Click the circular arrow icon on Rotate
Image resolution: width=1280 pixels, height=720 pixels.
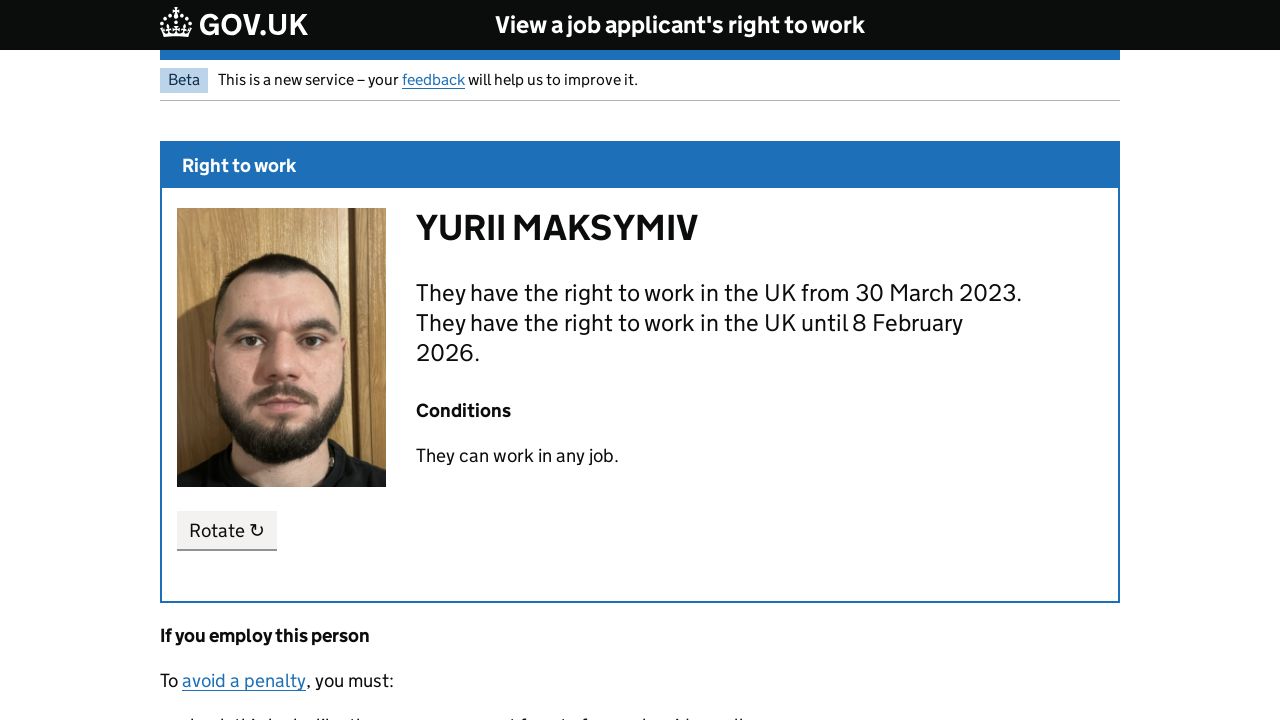pos(257,531)
